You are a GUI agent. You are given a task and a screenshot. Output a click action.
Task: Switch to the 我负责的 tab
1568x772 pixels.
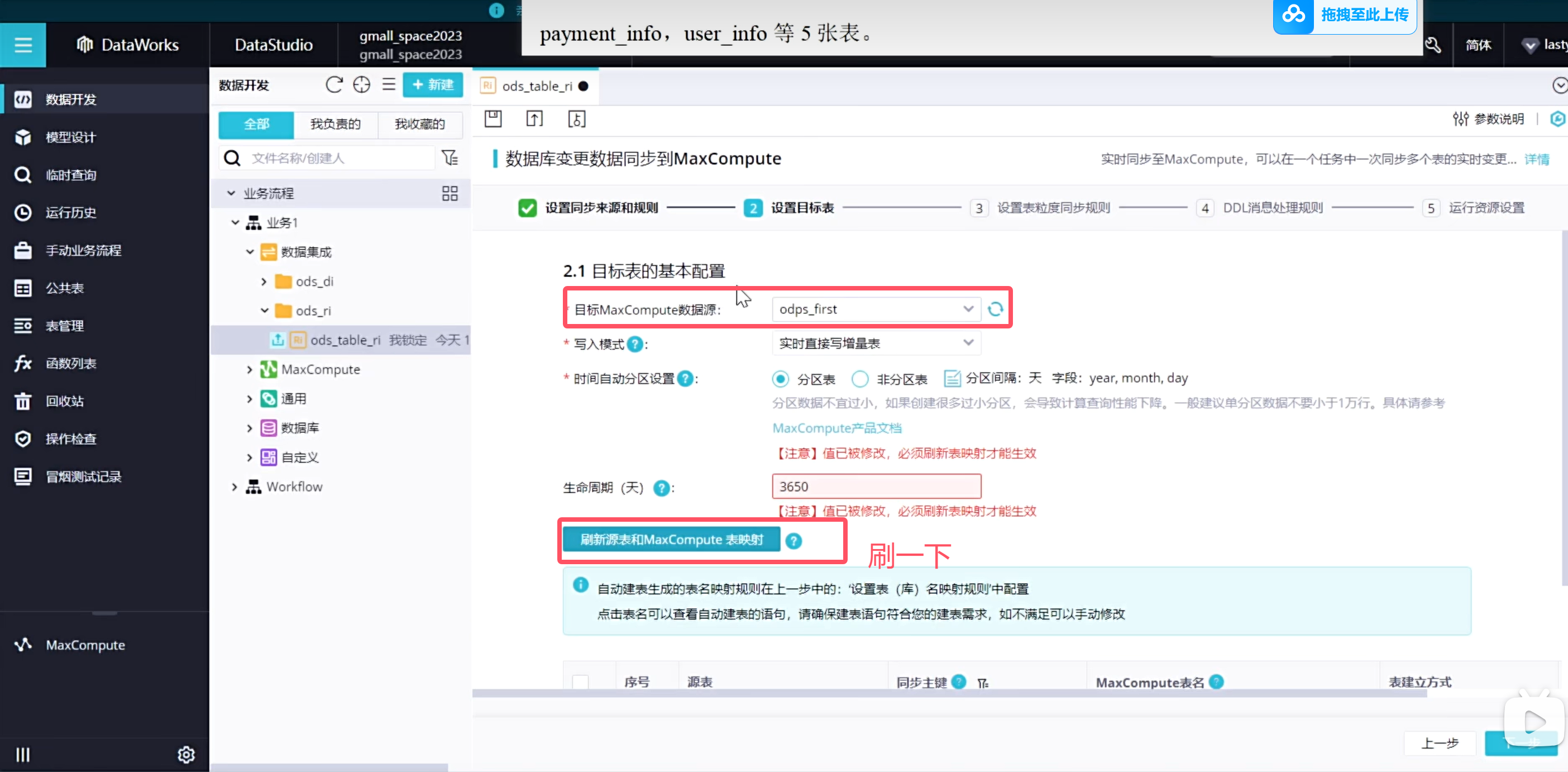point(336,124)
